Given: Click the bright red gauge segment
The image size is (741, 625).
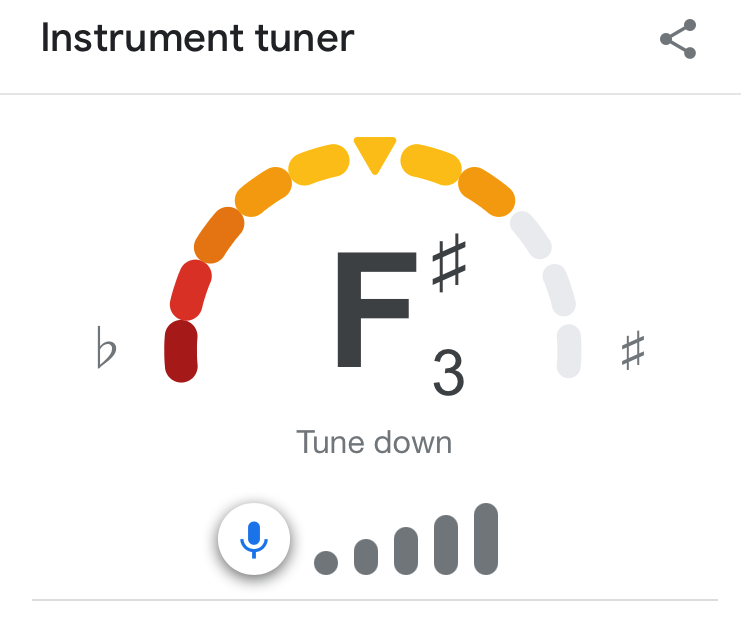Looking at the screenshot, I should tap(190, 290).
